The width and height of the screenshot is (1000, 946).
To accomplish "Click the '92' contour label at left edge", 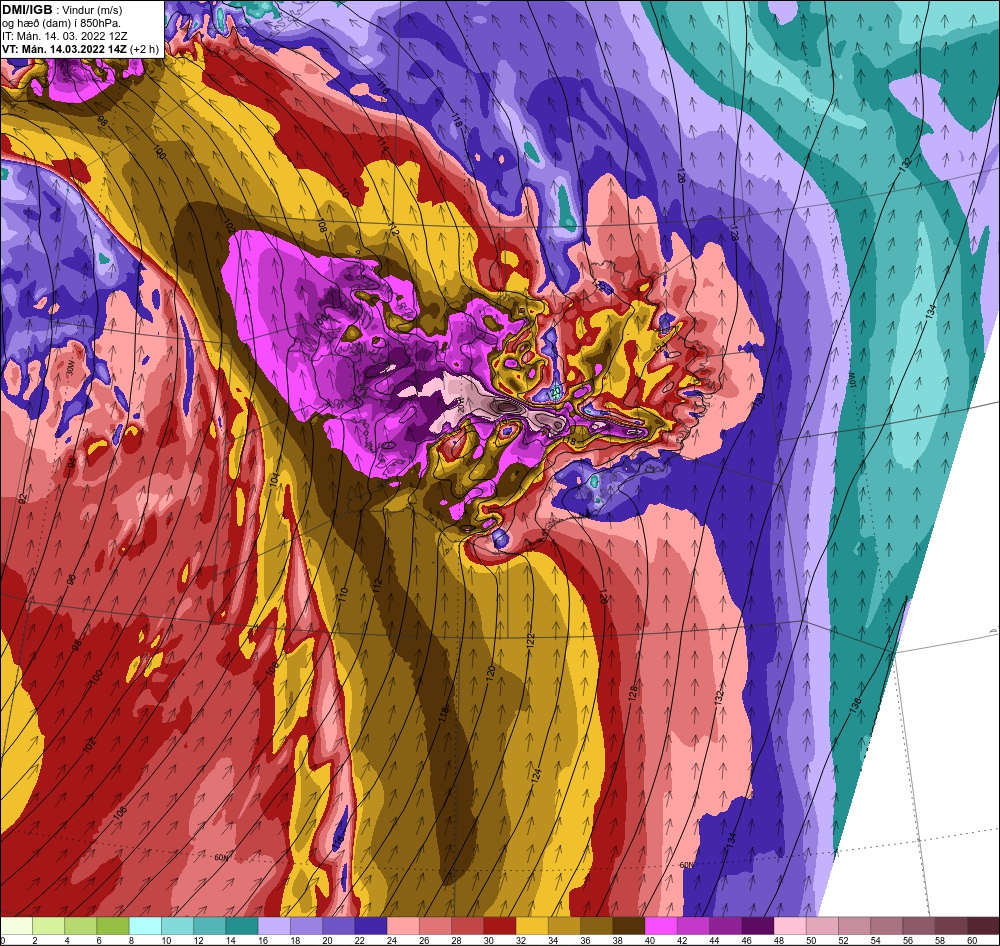I will pyautogui.click(x=23, y=499).
